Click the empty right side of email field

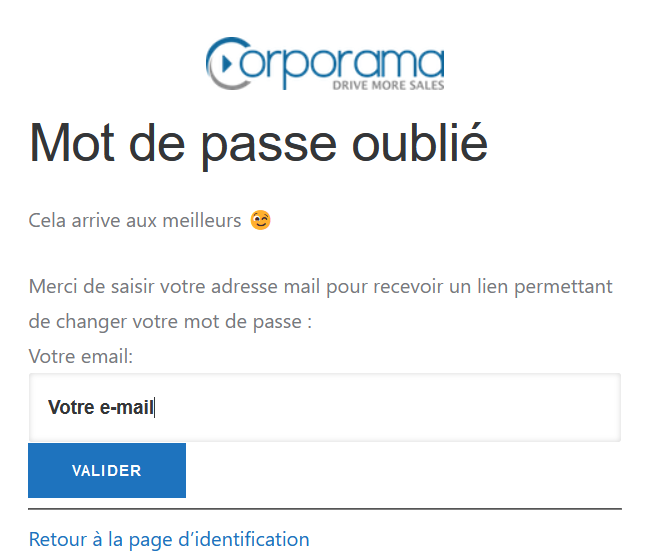point(480,408)
